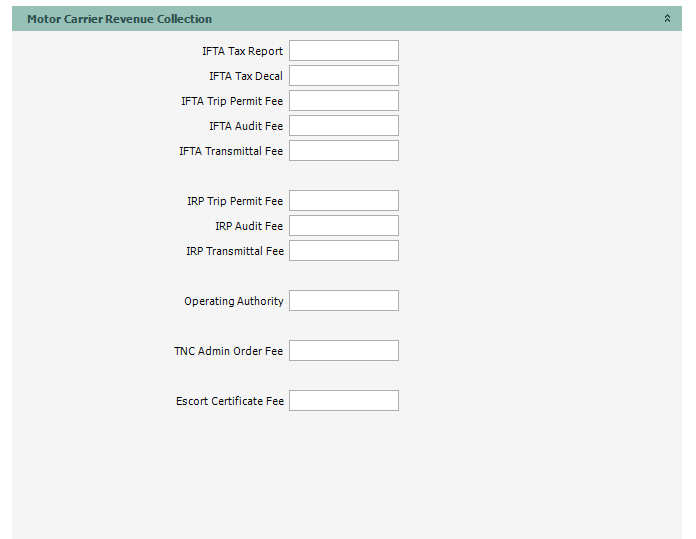This screenshot has height=539, width=696.
Task: Focus the IRP Transmittal Fee input
Action: [x=343, y=251]
